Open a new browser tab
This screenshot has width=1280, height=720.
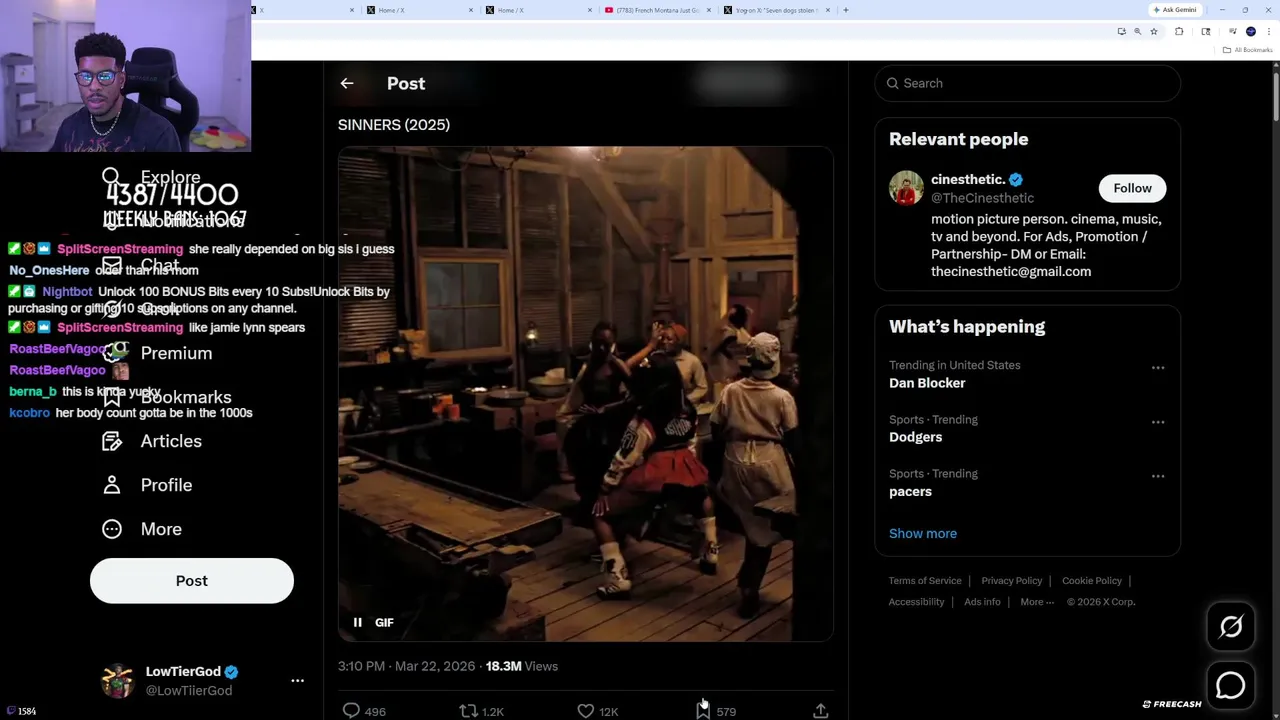pyautogui.click(x=846, y=10)
